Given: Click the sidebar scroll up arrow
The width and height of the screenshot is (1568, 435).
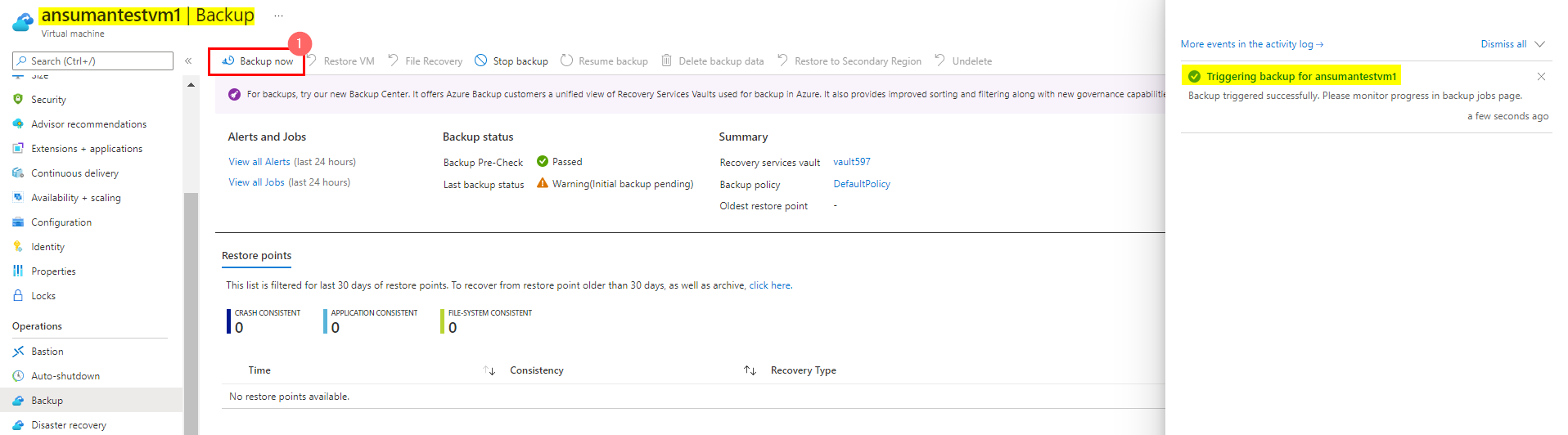Looking at the screenshot, I should point(191,84).
